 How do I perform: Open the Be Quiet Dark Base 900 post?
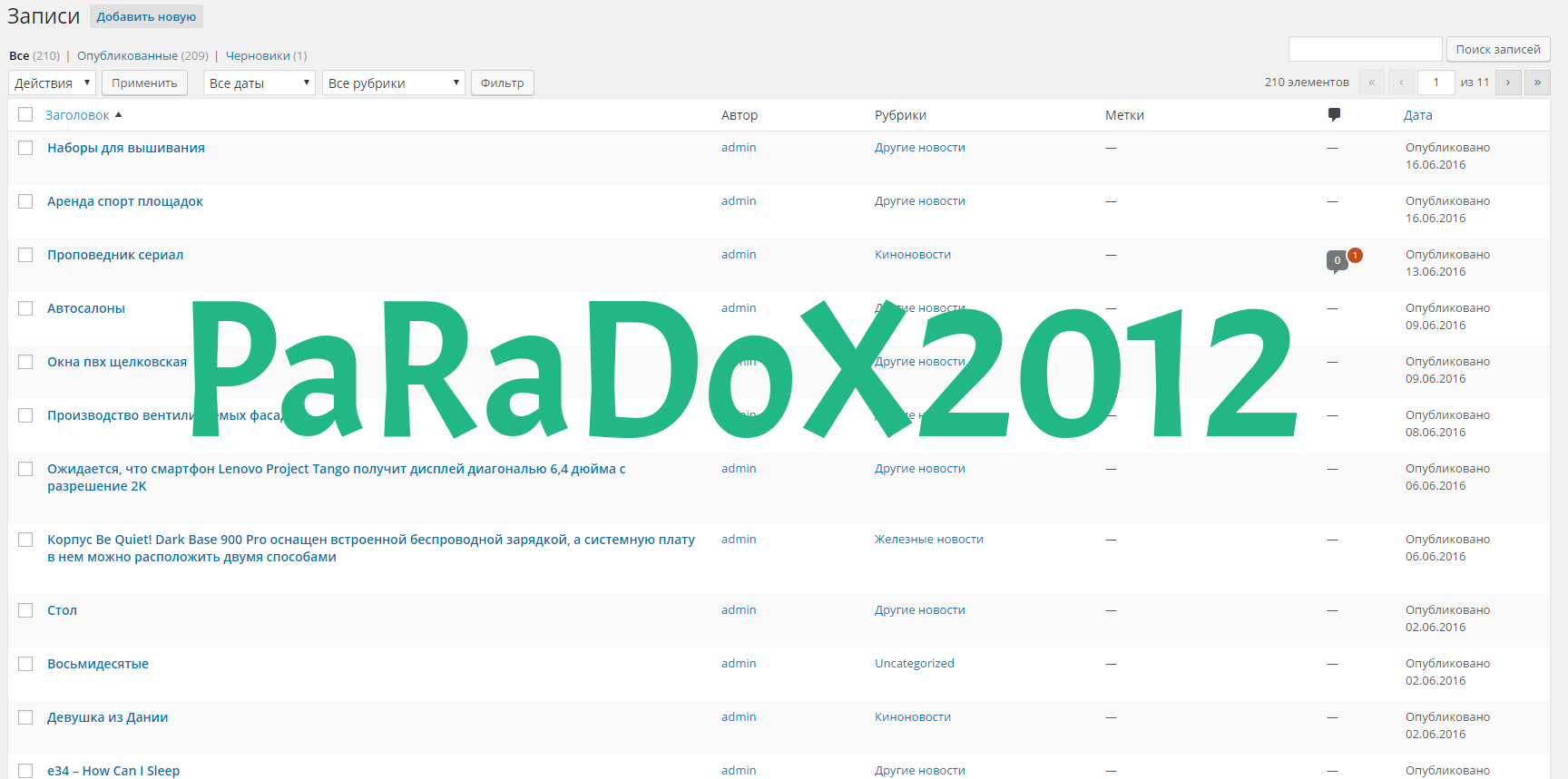point(371,548)
